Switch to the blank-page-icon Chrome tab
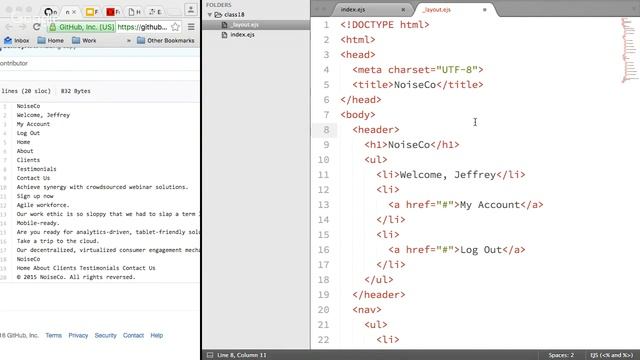 tap(134, 12)
